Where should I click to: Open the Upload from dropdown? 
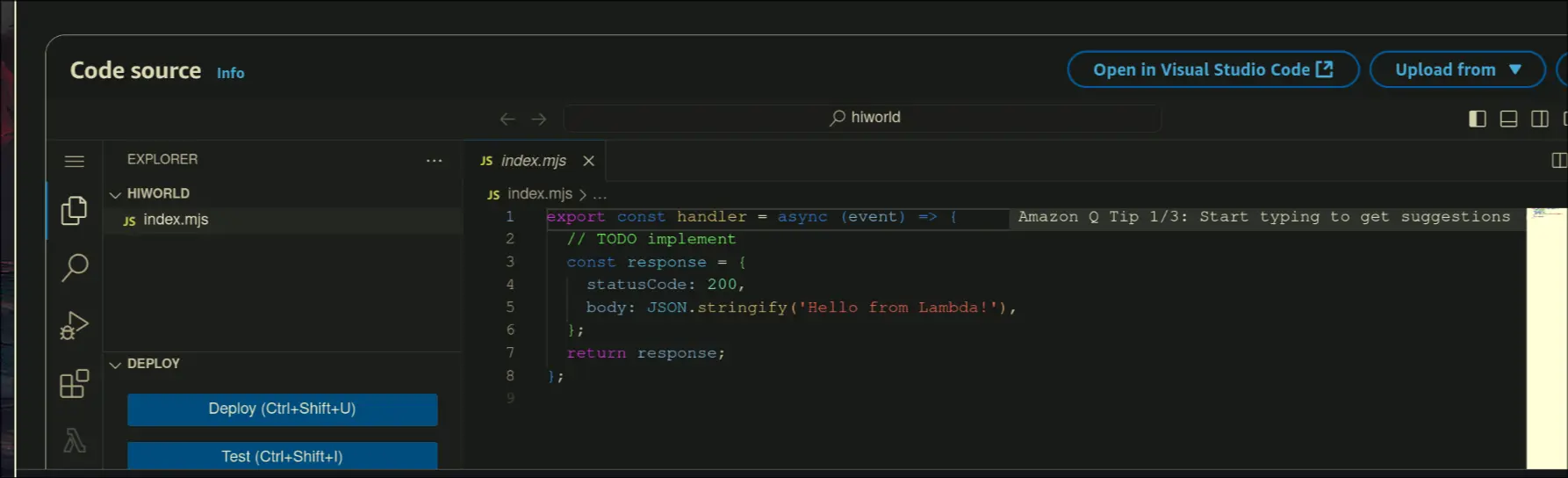pyautogui.click(x=1457, y=69)
